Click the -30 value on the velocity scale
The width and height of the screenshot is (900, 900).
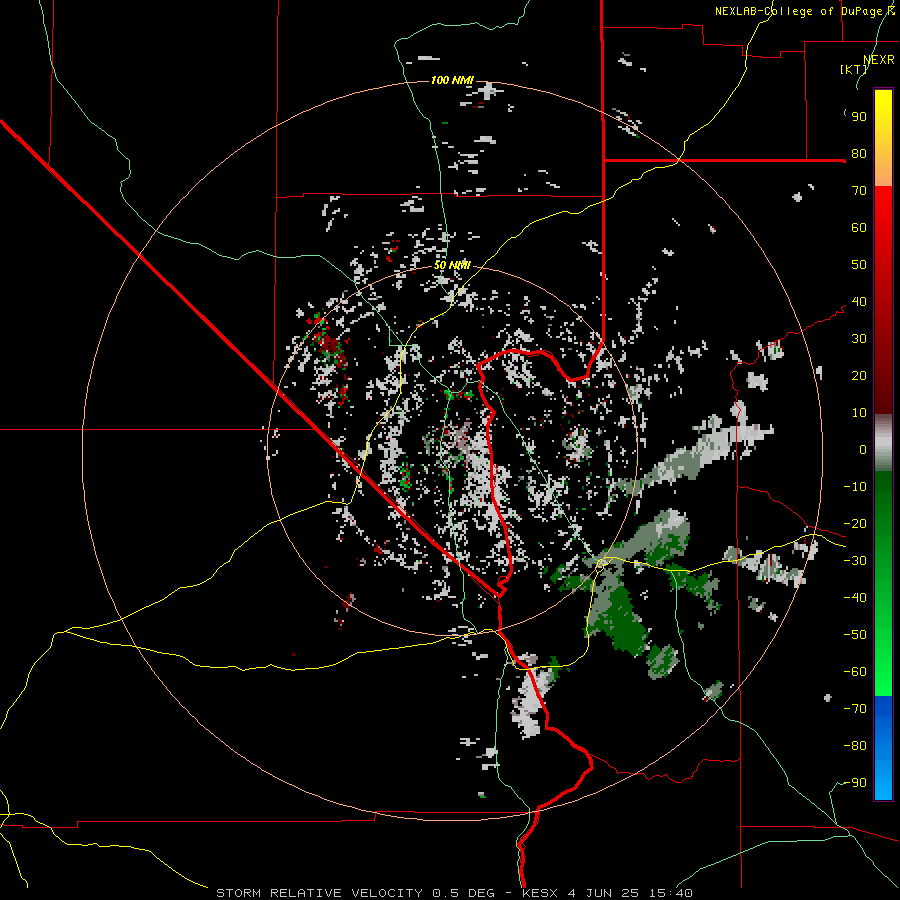(x=855, y=561)
